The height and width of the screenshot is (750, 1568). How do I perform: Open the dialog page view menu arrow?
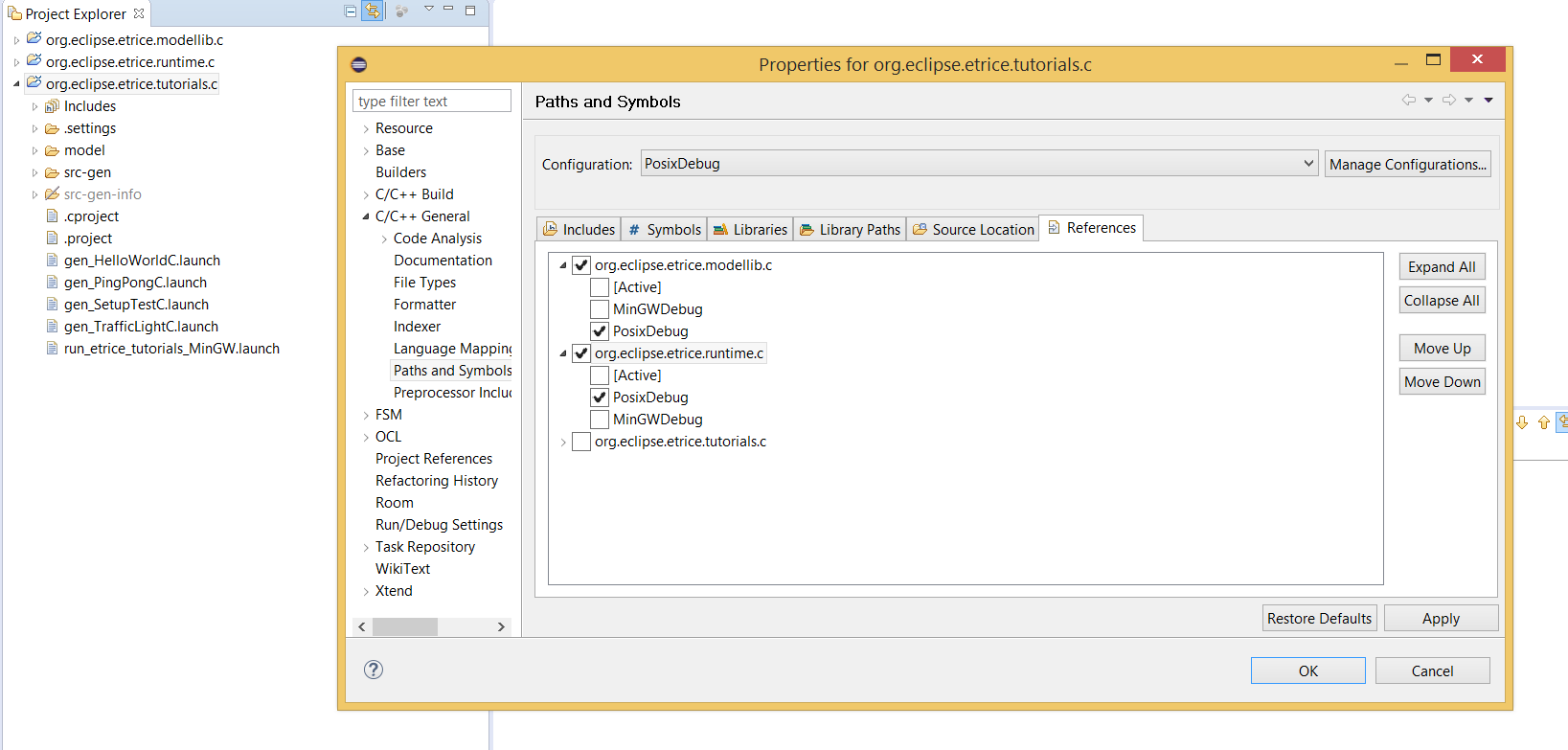click(1488, 100)
